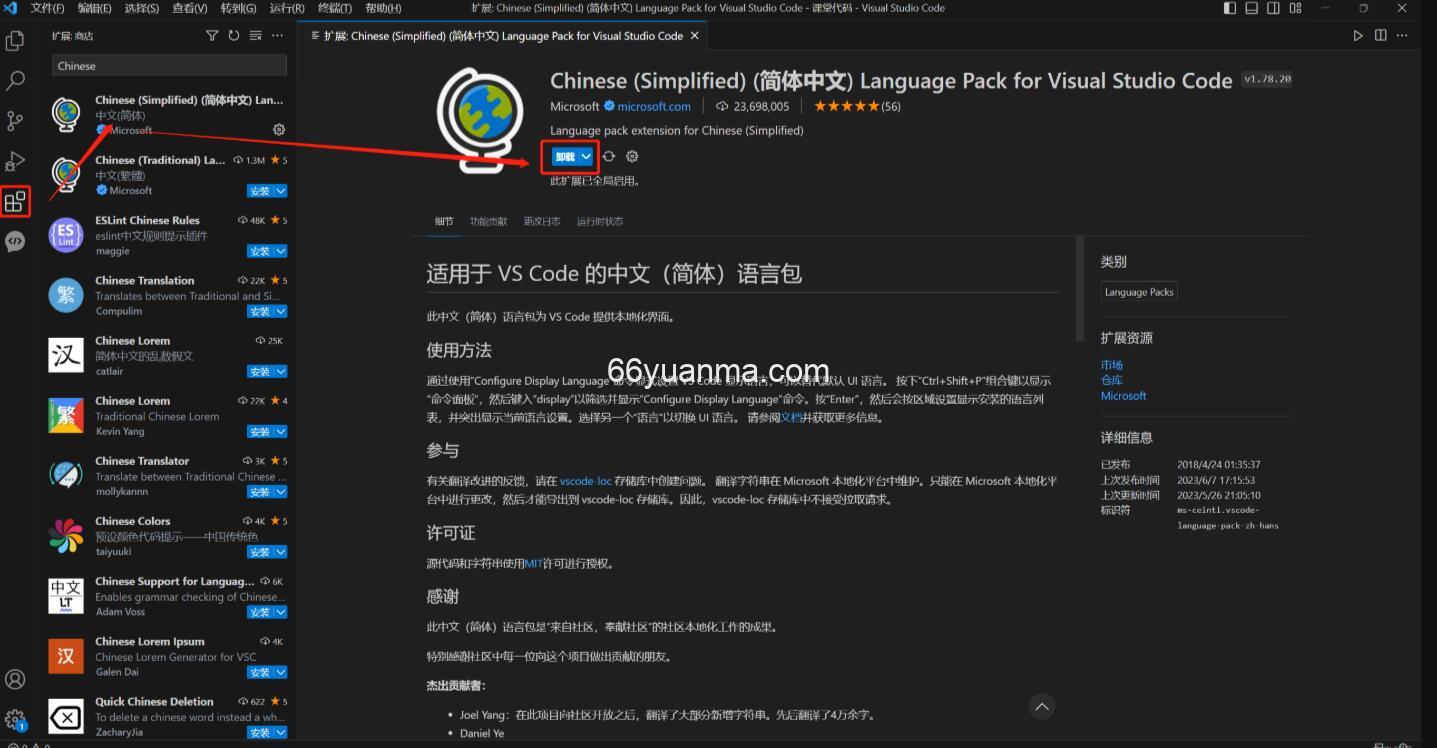Switch to the 更改日志 tab
The width and height of the screenshot is (1437, 748).
541,221
